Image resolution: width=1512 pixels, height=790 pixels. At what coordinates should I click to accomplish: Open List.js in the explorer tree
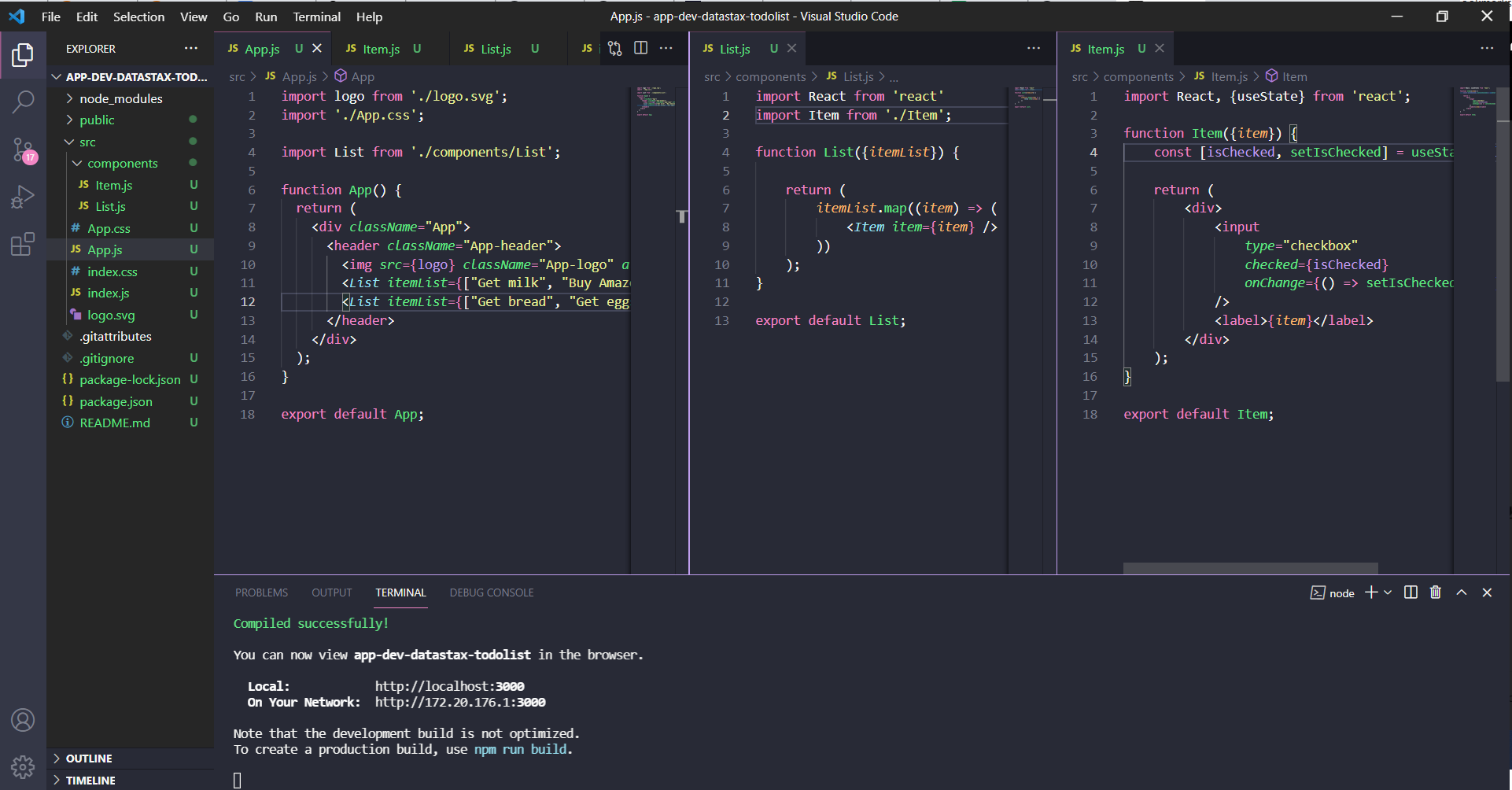pyautogui.click(x=131, y=206)
